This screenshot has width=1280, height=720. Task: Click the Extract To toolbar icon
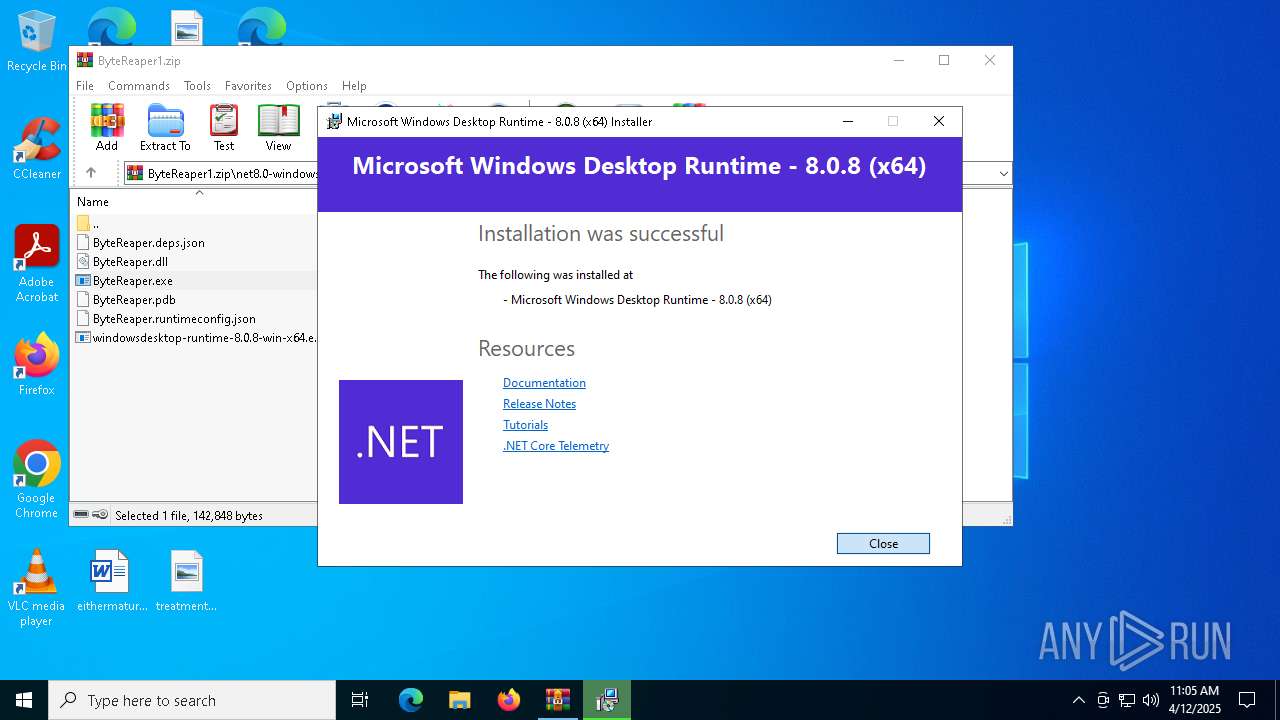[165, 127]
